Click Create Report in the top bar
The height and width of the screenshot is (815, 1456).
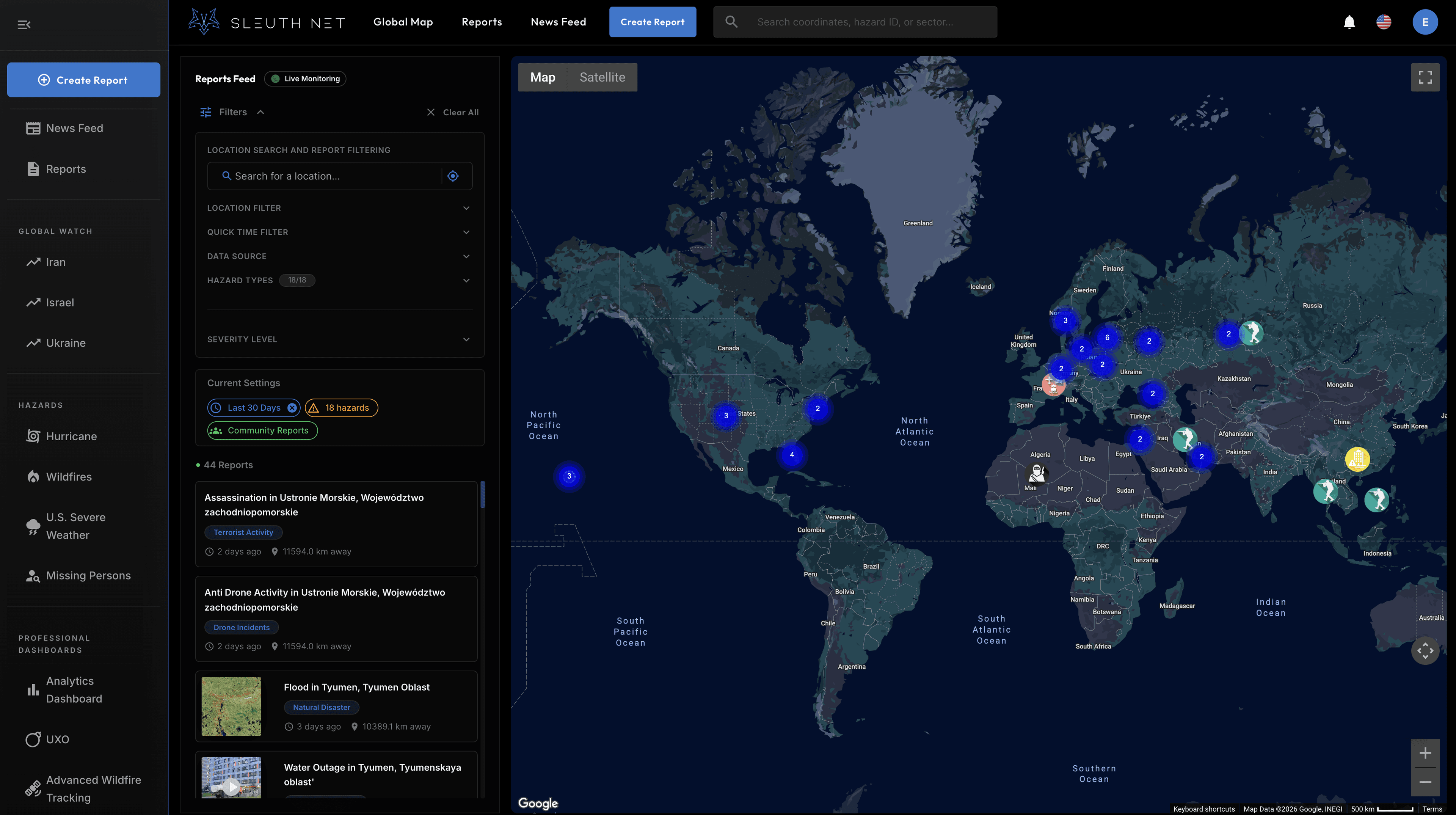coord(652,22)
